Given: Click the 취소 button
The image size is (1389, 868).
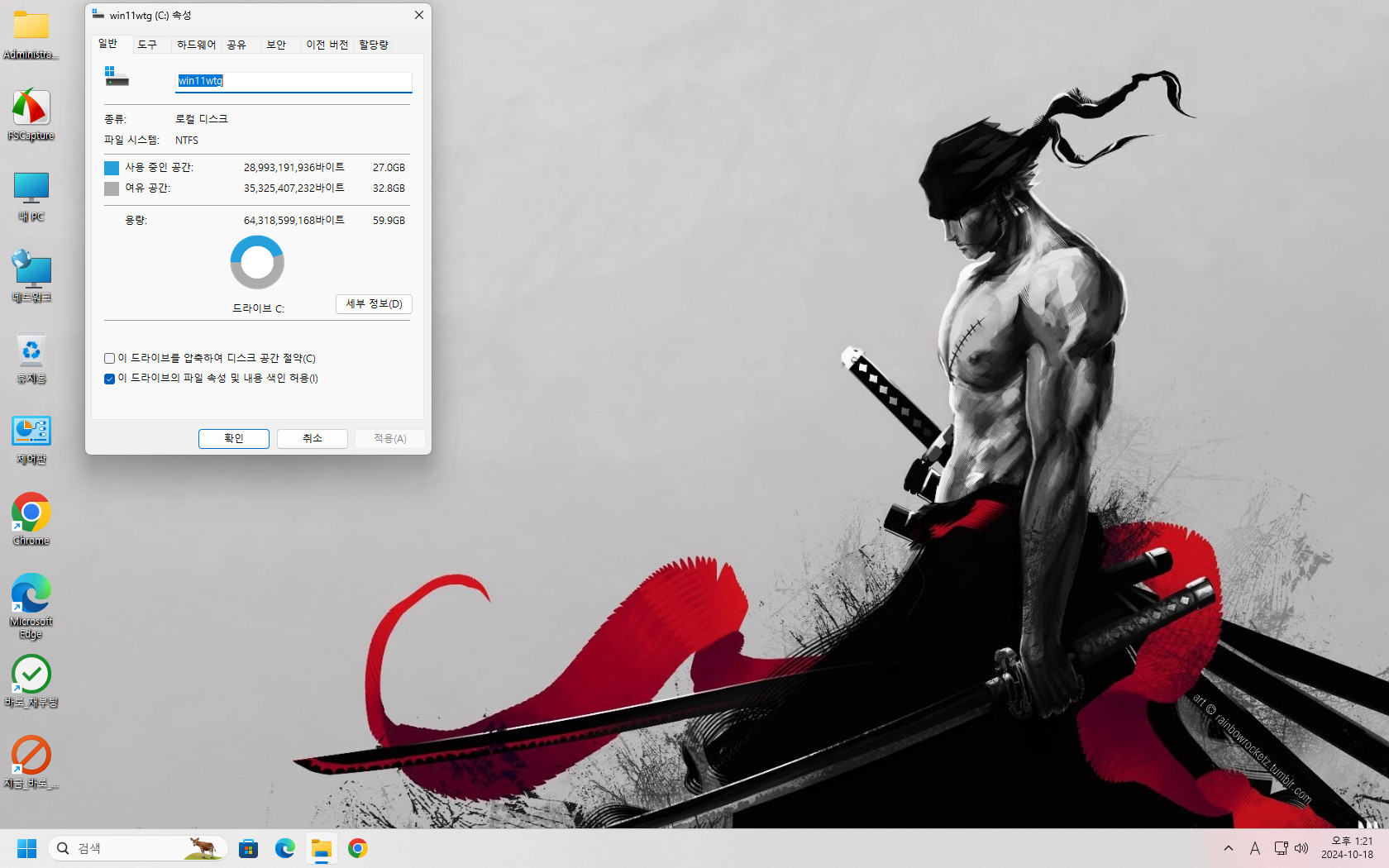Looking at the screenshot, I should coord(313,439).
